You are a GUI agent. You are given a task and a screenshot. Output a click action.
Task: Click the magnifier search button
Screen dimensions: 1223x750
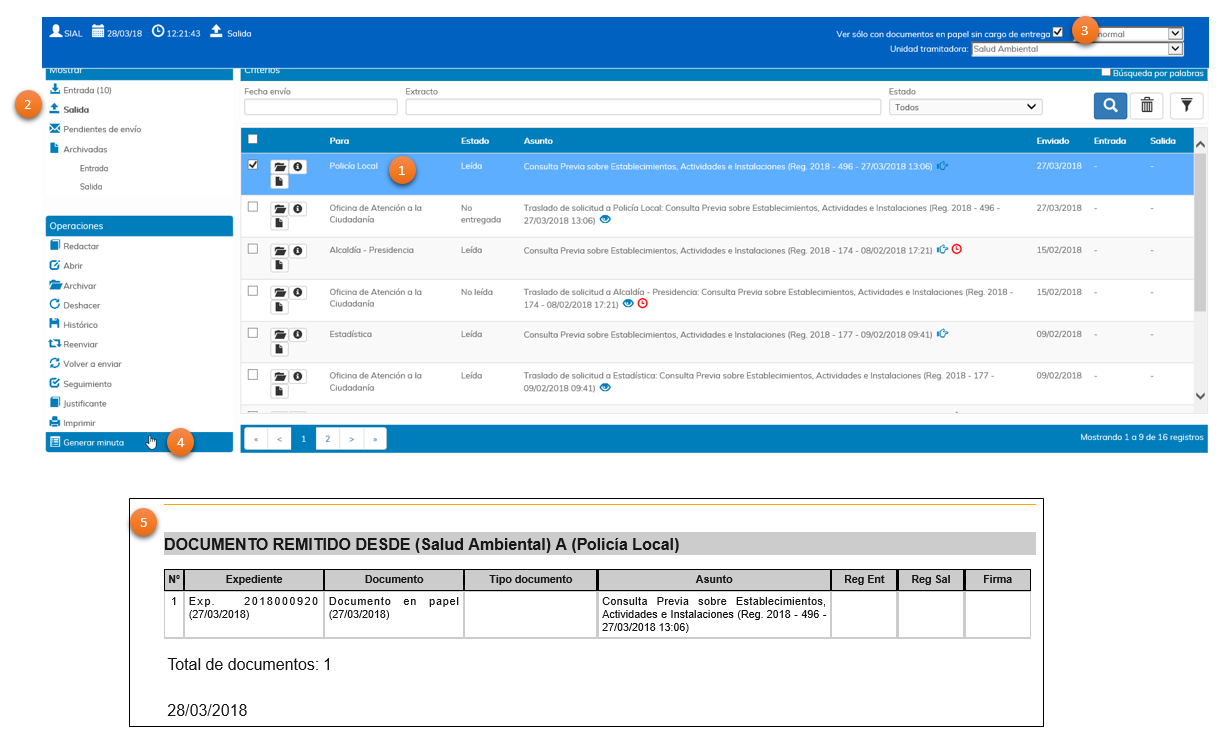tap(1110, 105)
